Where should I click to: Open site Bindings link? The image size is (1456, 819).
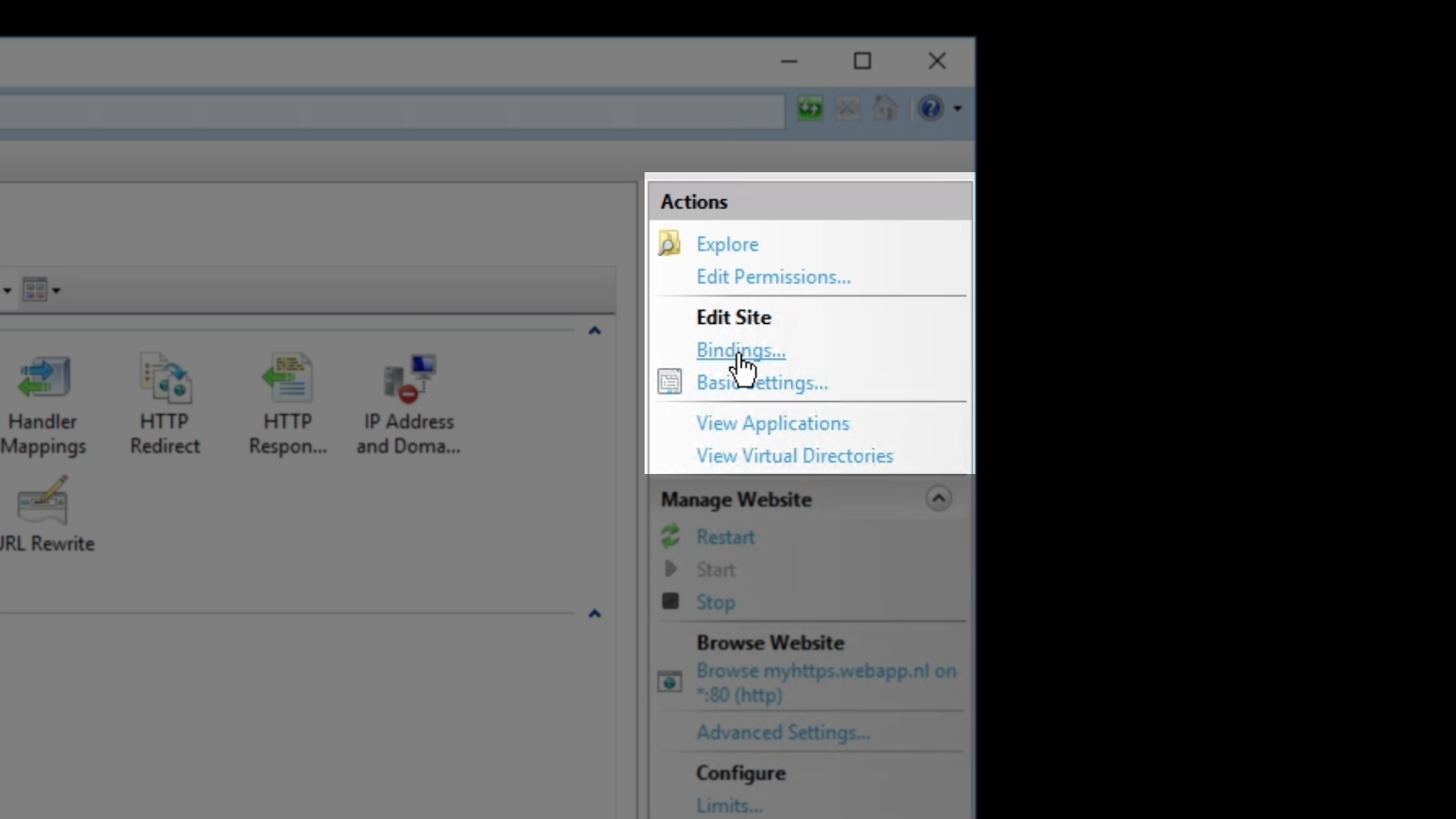pyautogui.click(x=740, y=350)
